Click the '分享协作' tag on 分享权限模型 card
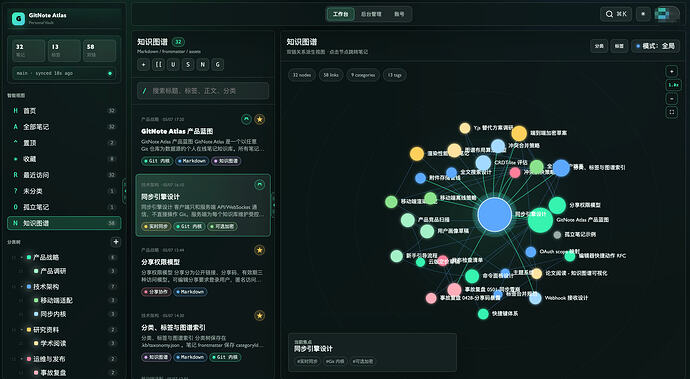Viewport: 690px width, 379px height. (x=156, y=292)
